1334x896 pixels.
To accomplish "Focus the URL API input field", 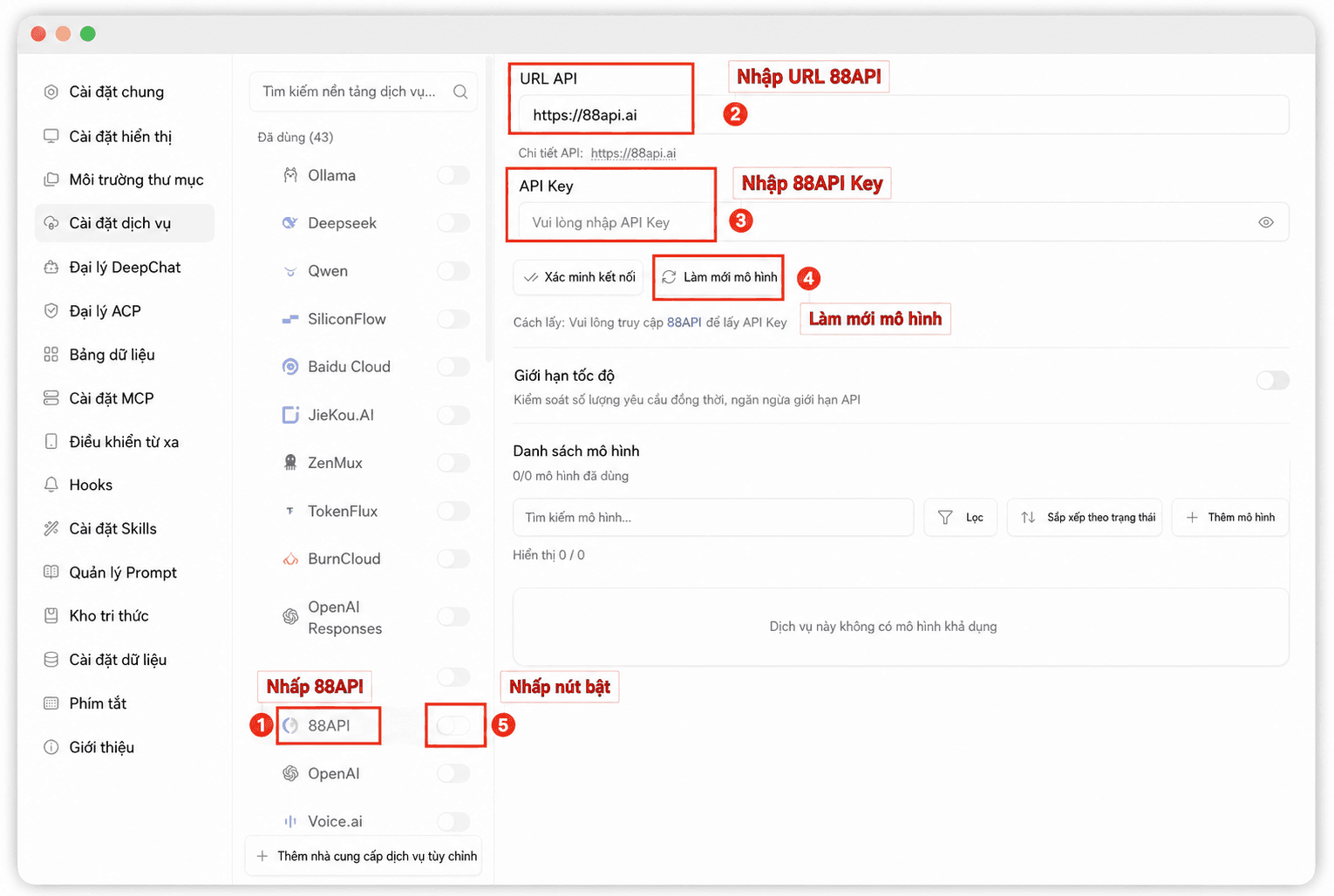I will point(904,115).
